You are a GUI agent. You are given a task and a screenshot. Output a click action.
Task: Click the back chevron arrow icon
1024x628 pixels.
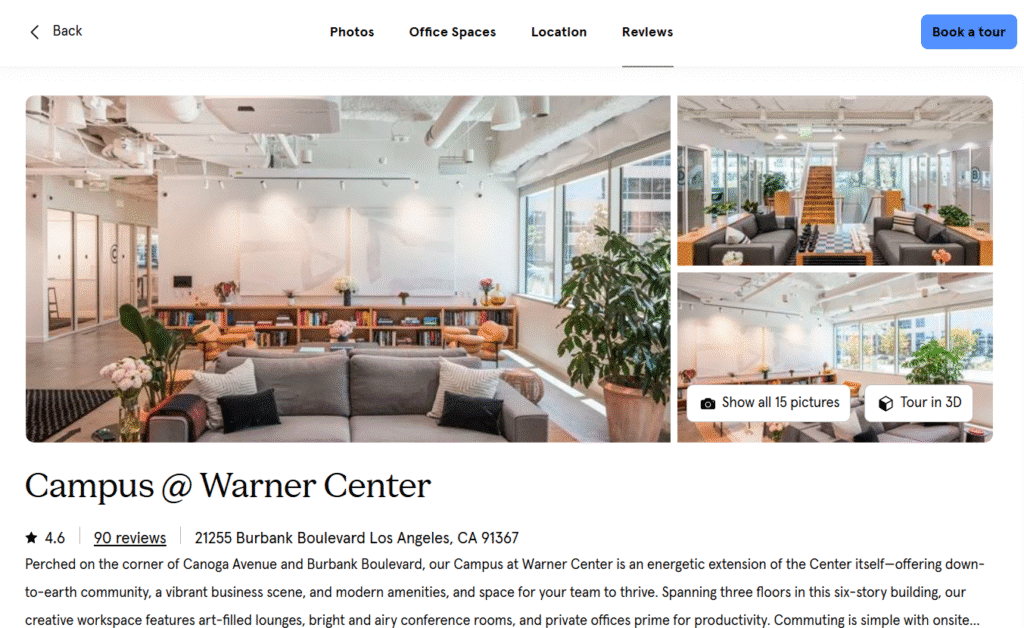35,32
